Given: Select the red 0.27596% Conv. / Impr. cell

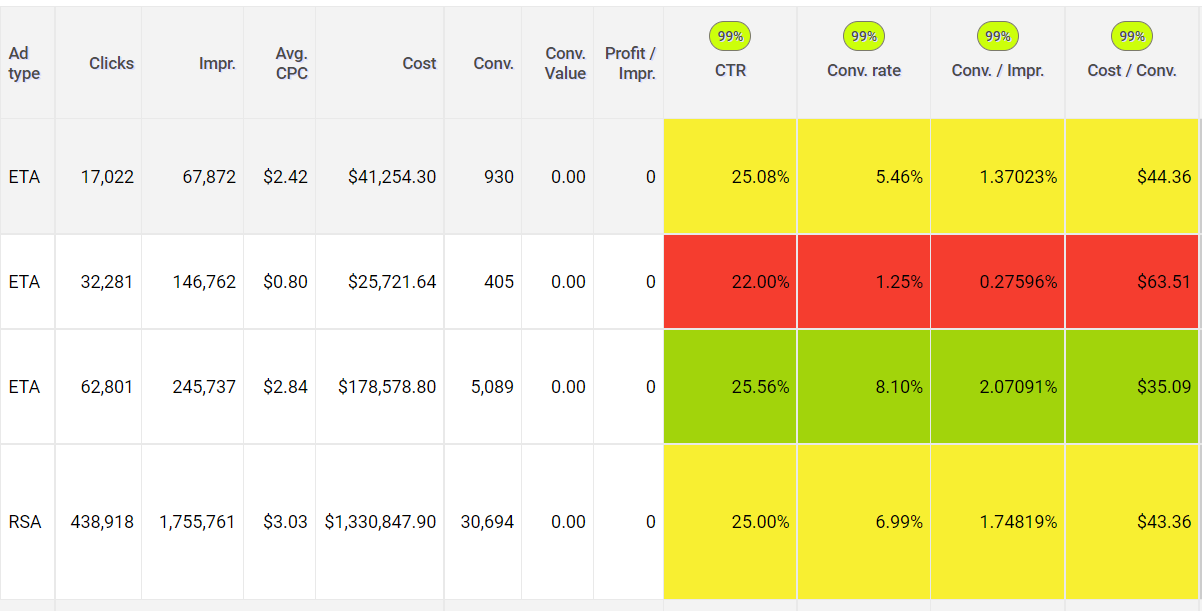Looking at the screenshot, I should [x=998, y=282].
